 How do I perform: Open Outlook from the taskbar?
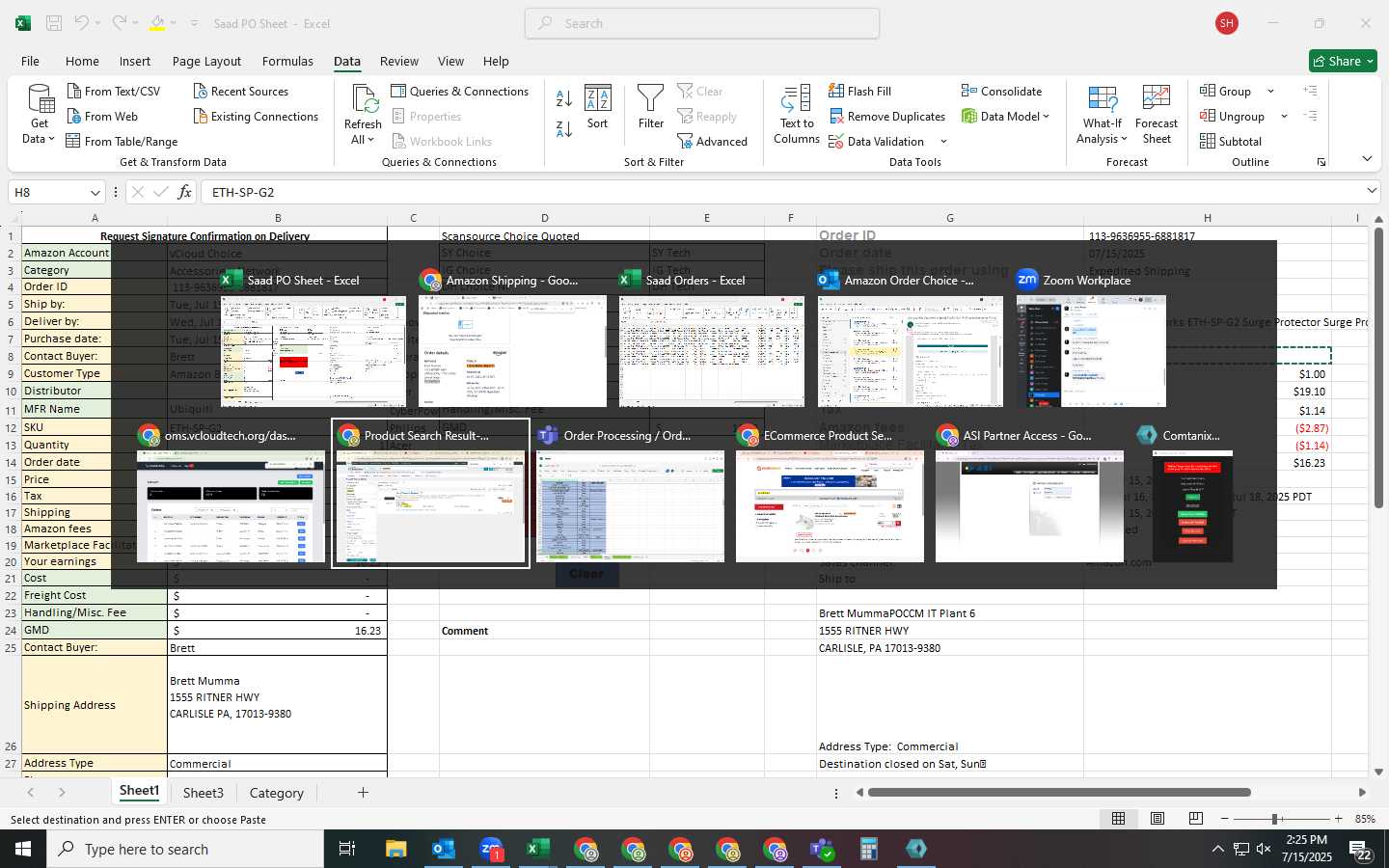click(x=443, y=849)
